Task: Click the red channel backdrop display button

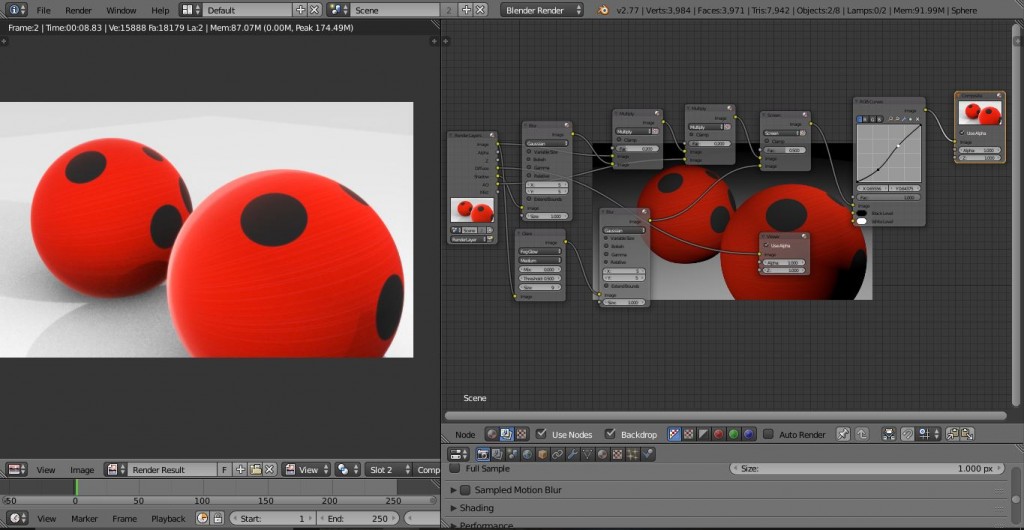Action: [x=717, y=434]
